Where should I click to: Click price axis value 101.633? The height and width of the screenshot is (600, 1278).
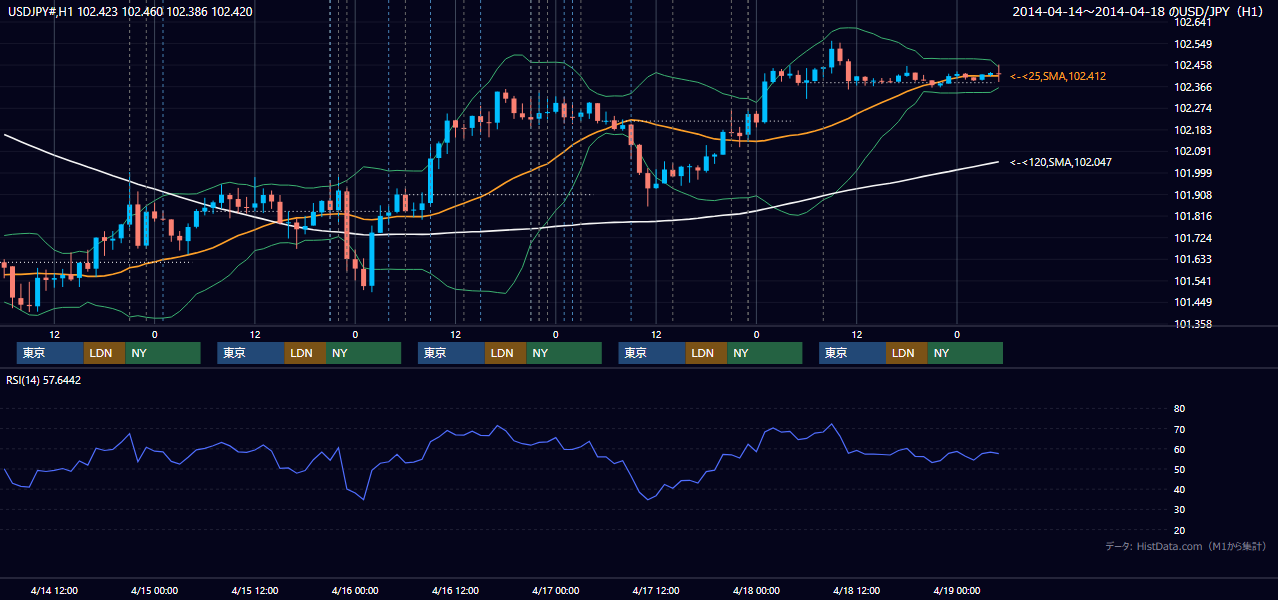[1193, 260]
